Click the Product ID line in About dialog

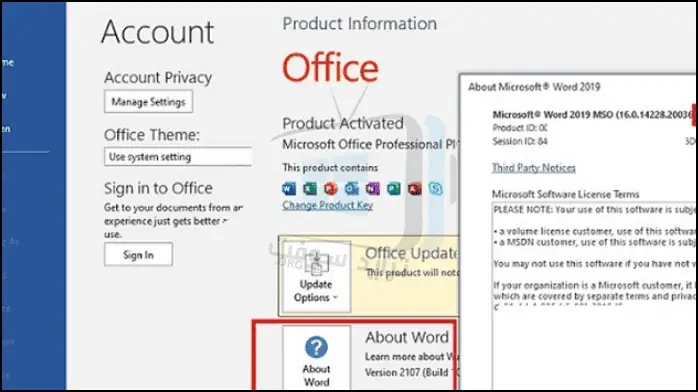pyautogui.click(x=520, y=128)
